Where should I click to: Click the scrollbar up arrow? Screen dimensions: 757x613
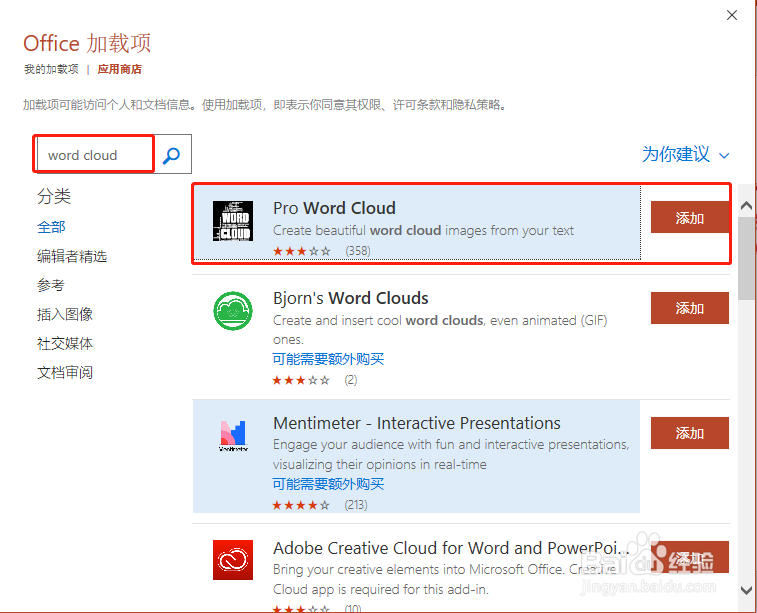pyautogui.click(x=746, y=206)
